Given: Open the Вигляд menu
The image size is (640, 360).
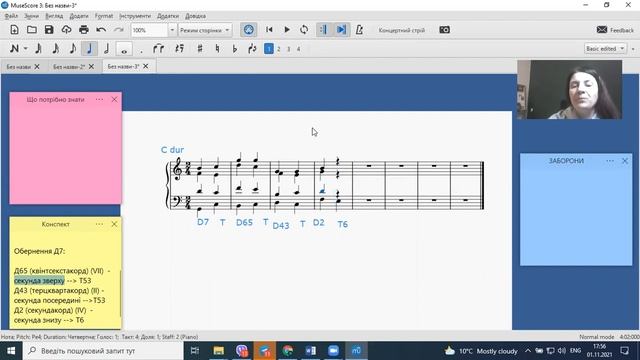Looking at the screenshot, I should (54, 16).
